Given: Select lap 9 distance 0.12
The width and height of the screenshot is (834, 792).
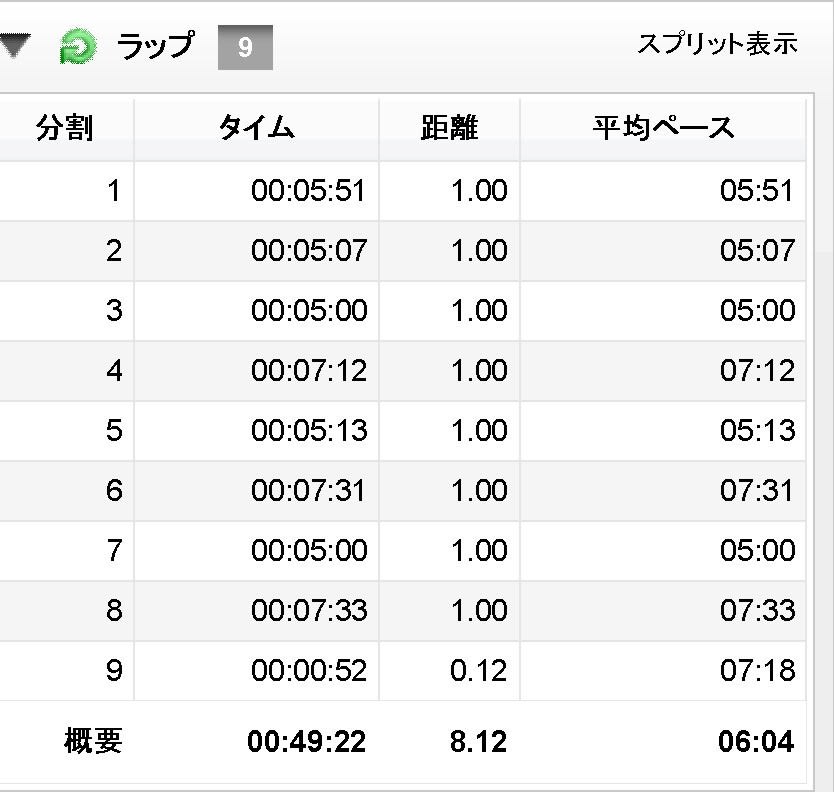Looking at the screenshot, I should 478,670.
